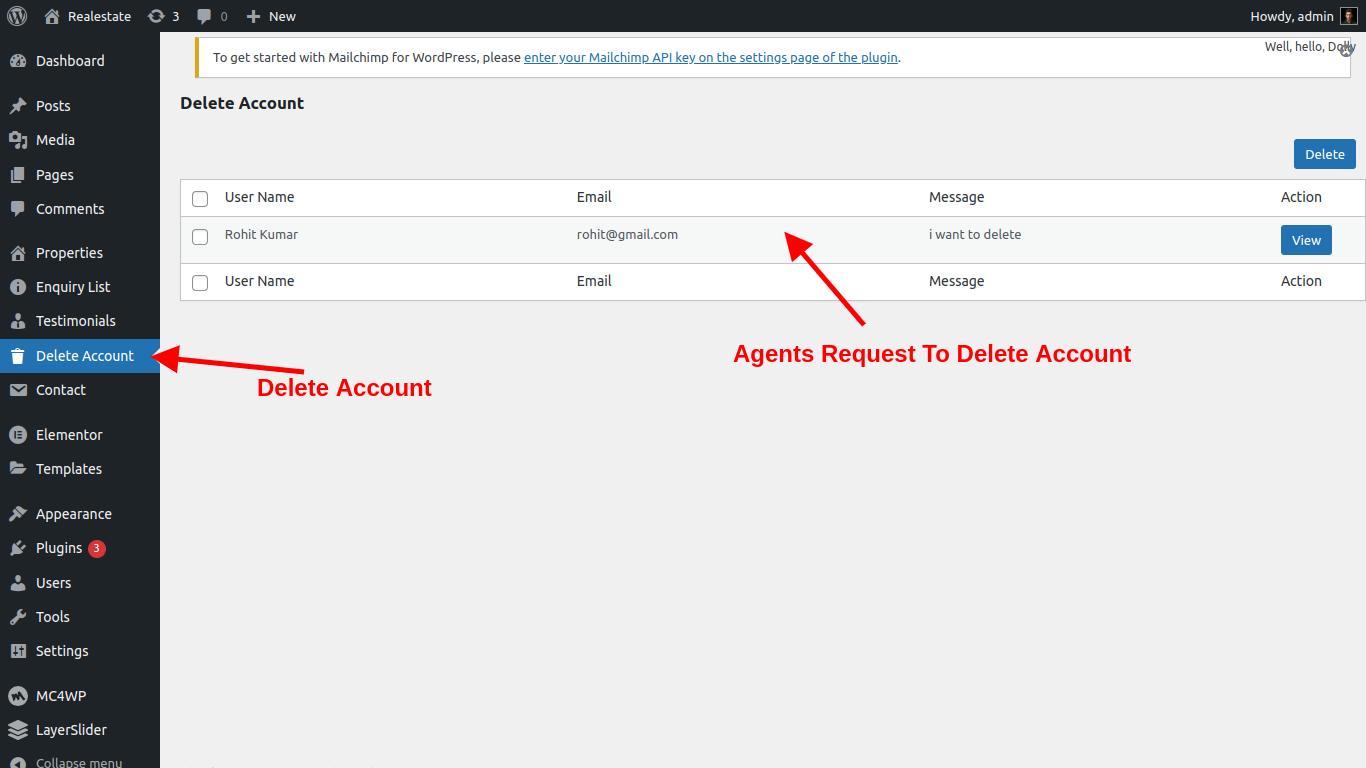The image size is (1366, 768).
Task: Open the Enquiry List menu item
Action: 73,287
